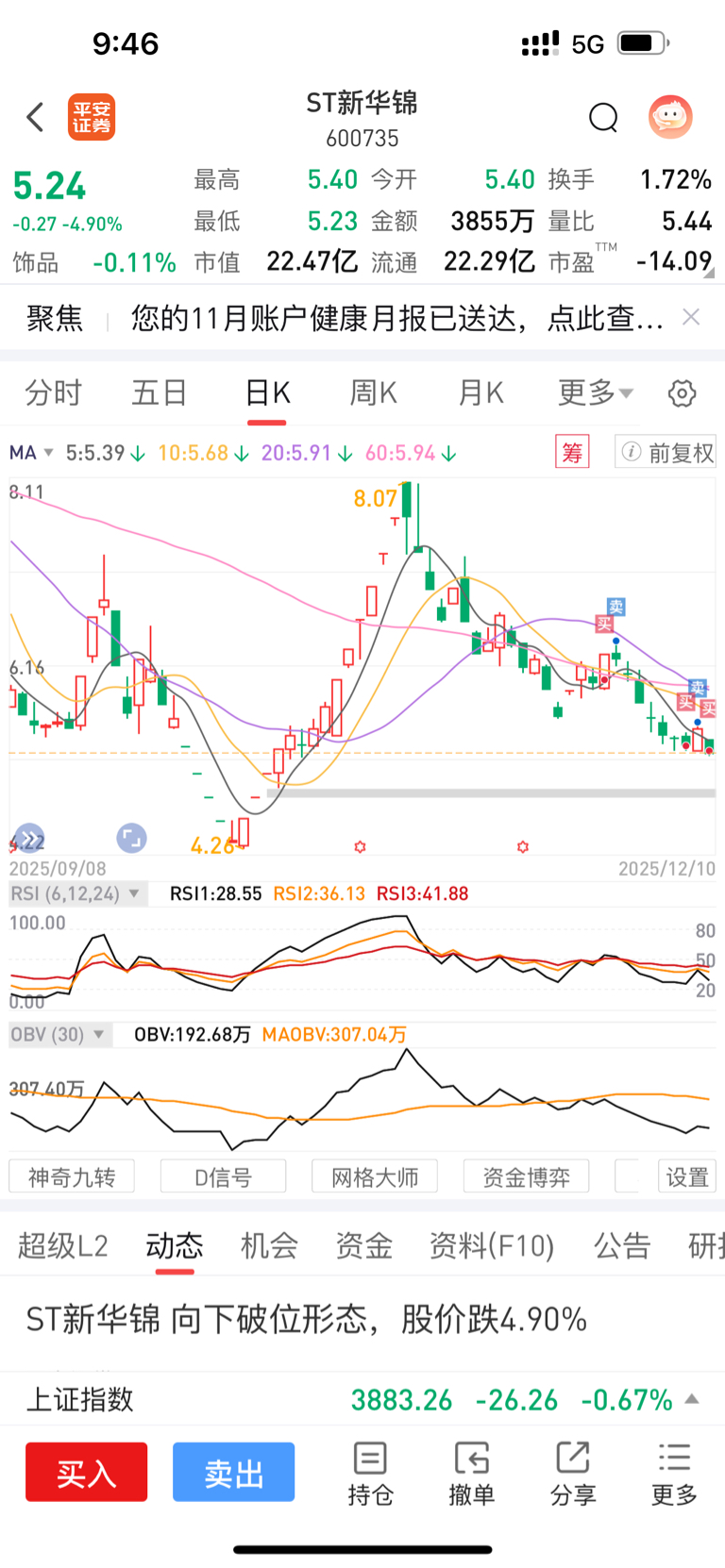Open the 机会 tab
Image resolution: width=725 pixels, height=1568 pixels.
(x=269, y=1245)
